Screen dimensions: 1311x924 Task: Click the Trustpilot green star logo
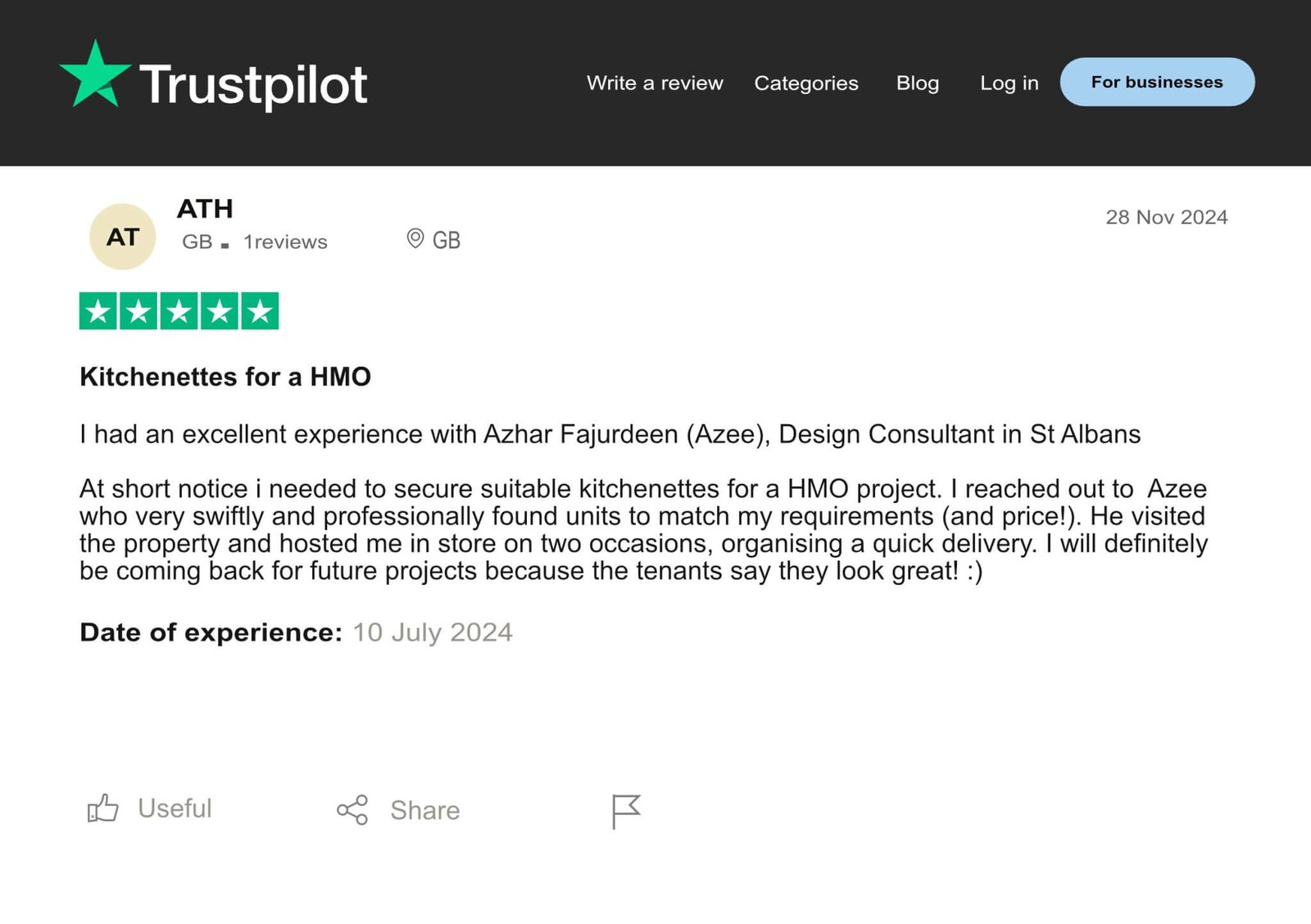click(x=95, y=75)
